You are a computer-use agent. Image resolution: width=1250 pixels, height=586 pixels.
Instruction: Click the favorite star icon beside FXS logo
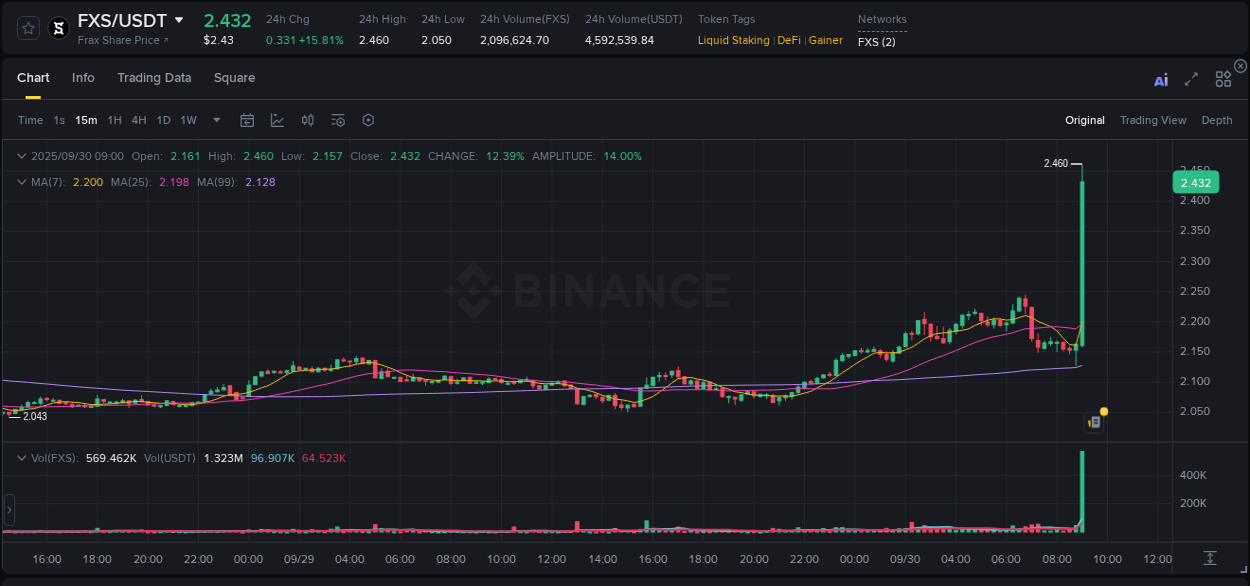point(27,28)
